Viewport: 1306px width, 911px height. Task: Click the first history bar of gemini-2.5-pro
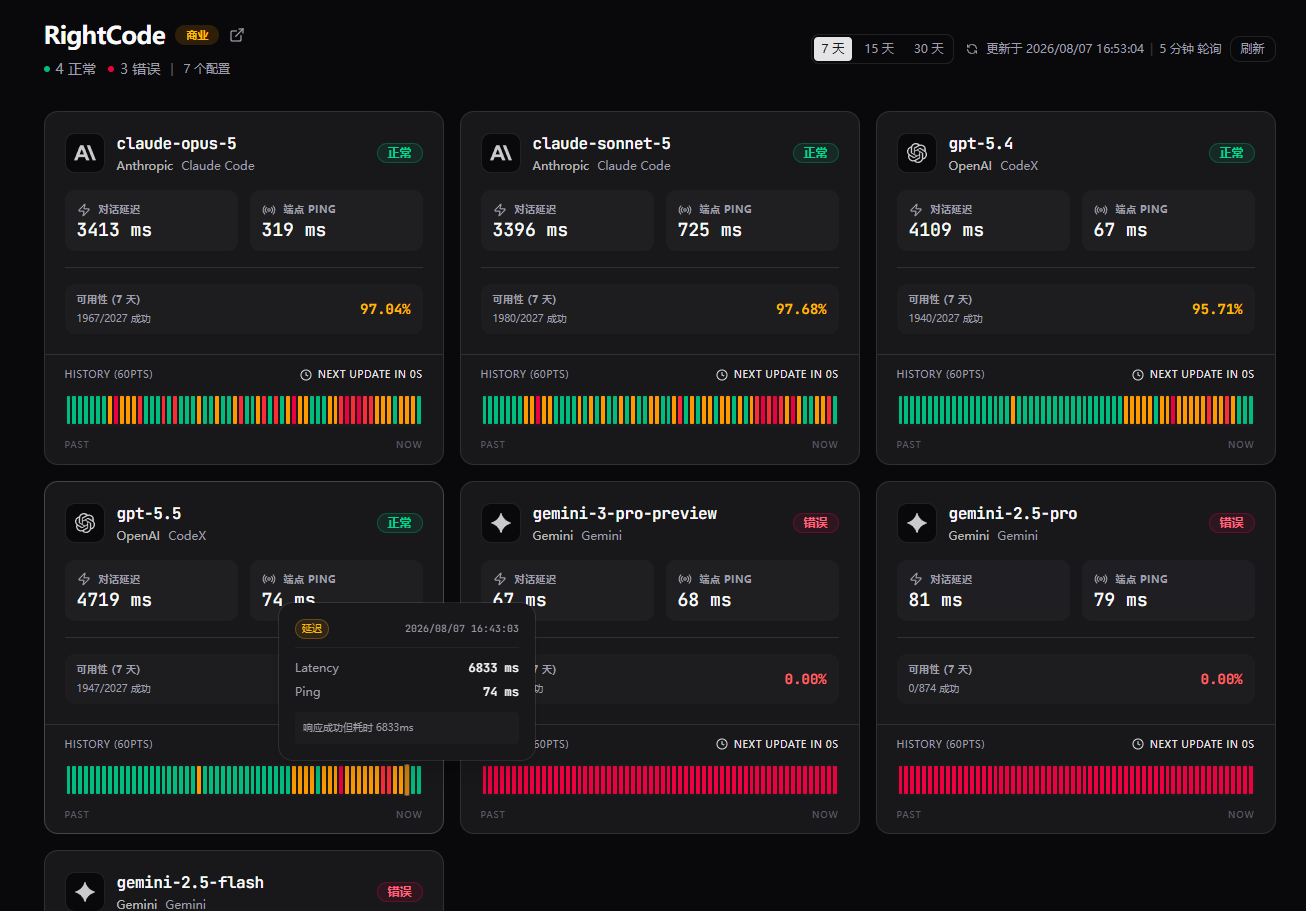[901, 780]
